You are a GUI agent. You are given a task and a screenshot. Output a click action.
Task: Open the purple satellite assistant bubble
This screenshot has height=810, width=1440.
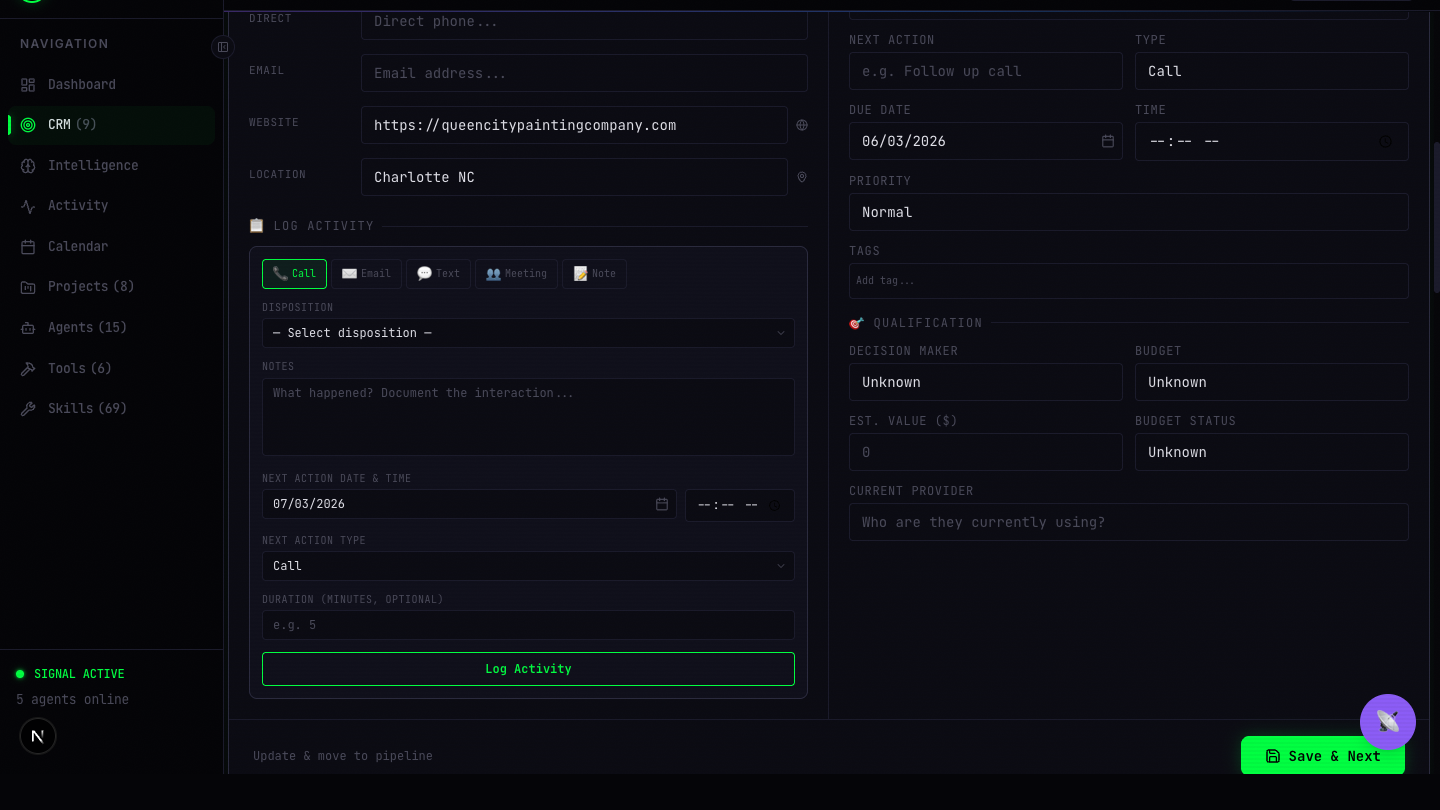click(1387, 721)
